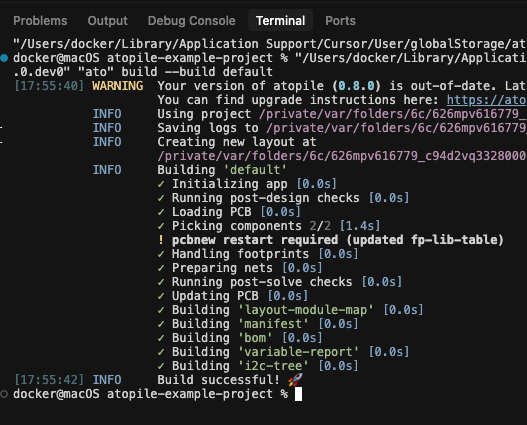This screenshot has height=425, width=527.
Task: Click "Building 'default'" line
Action: (222, 170)
